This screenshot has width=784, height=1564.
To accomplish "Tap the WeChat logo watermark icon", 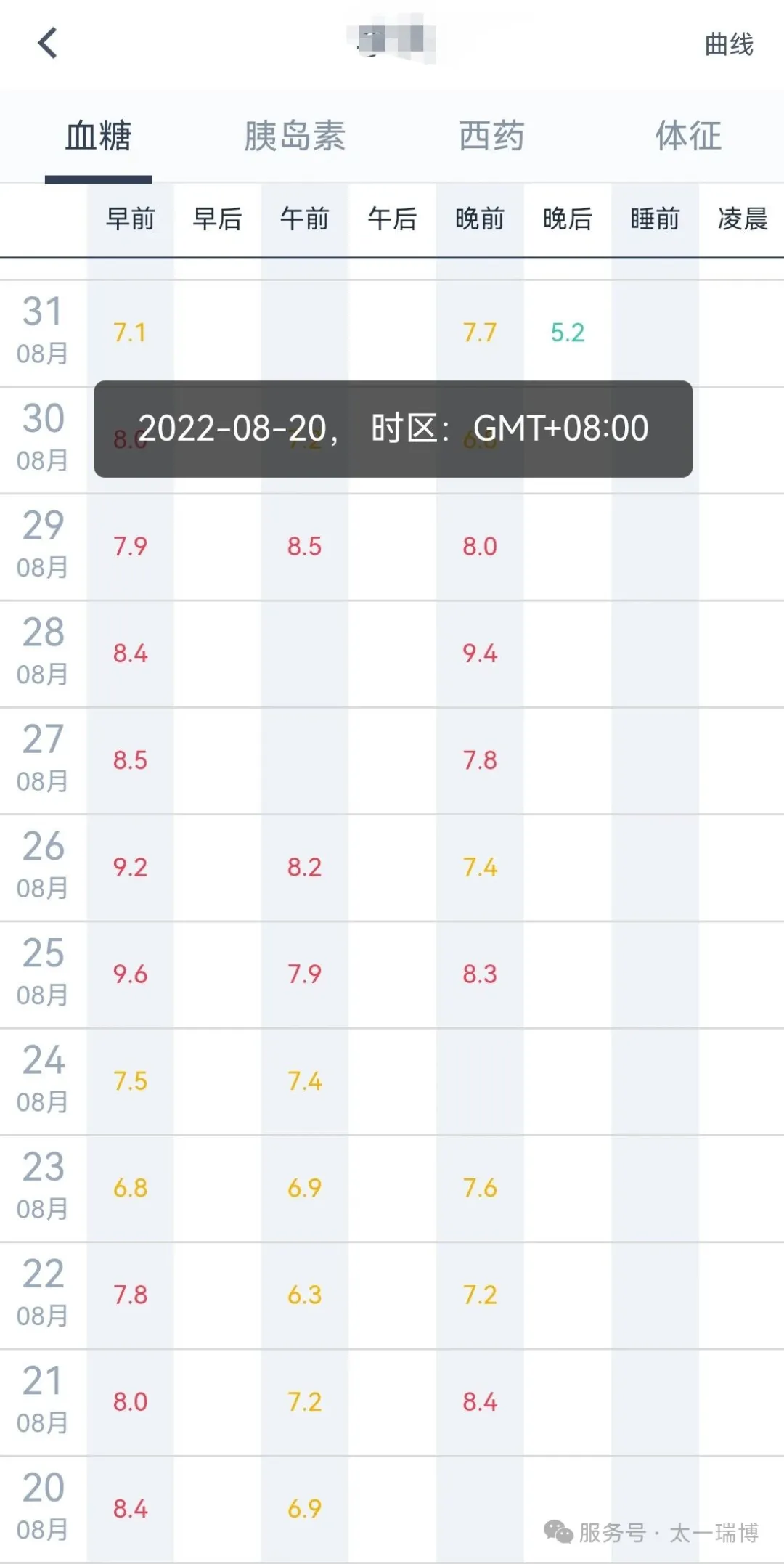I will 558,1532.
